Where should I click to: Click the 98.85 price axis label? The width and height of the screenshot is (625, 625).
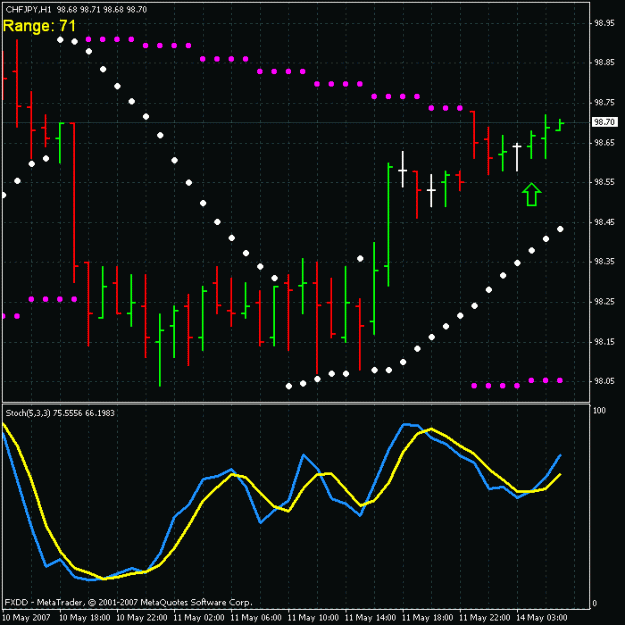604,63
